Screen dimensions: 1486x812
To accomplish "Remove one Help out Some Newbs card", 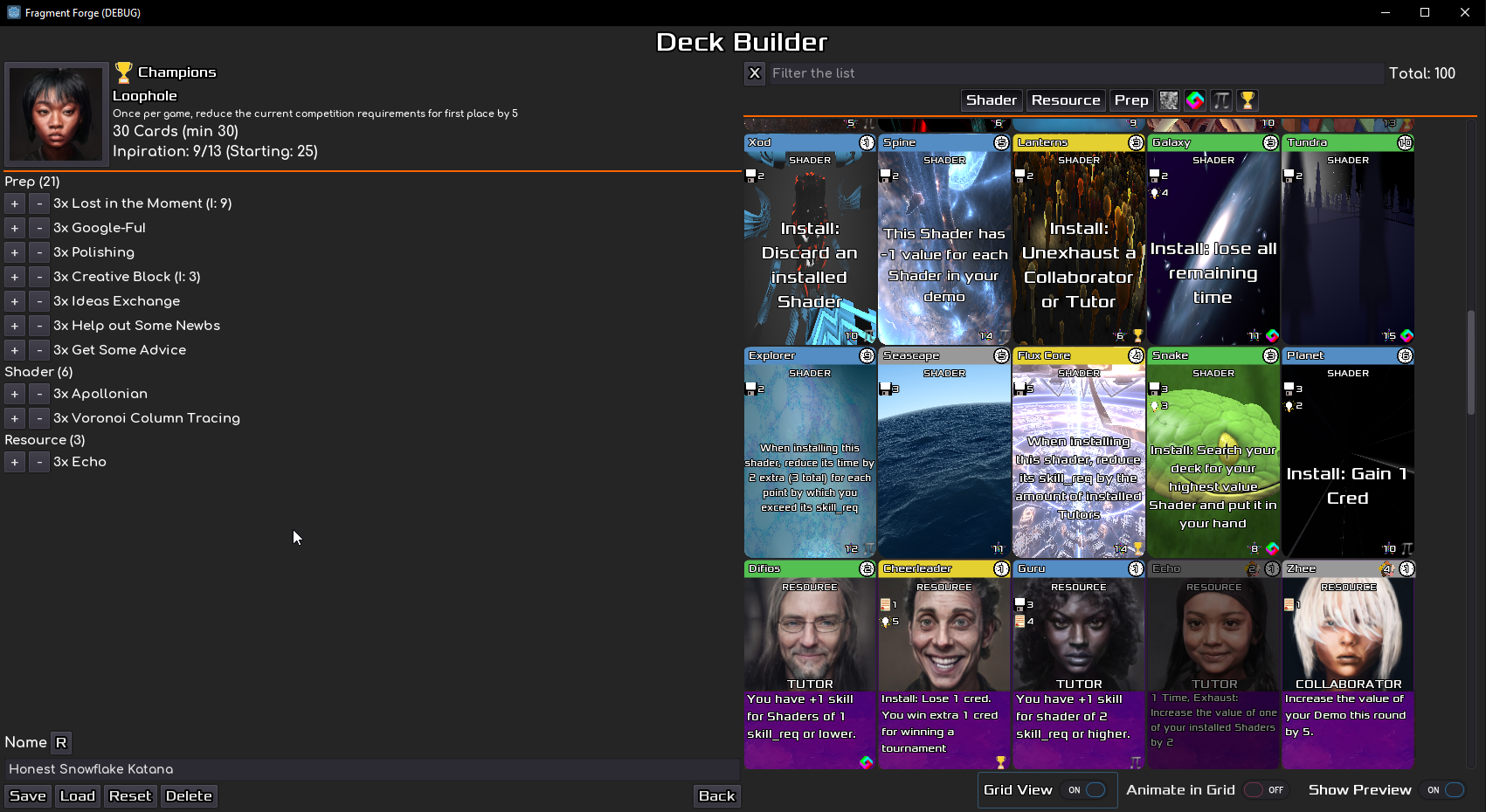I will 39,326.
